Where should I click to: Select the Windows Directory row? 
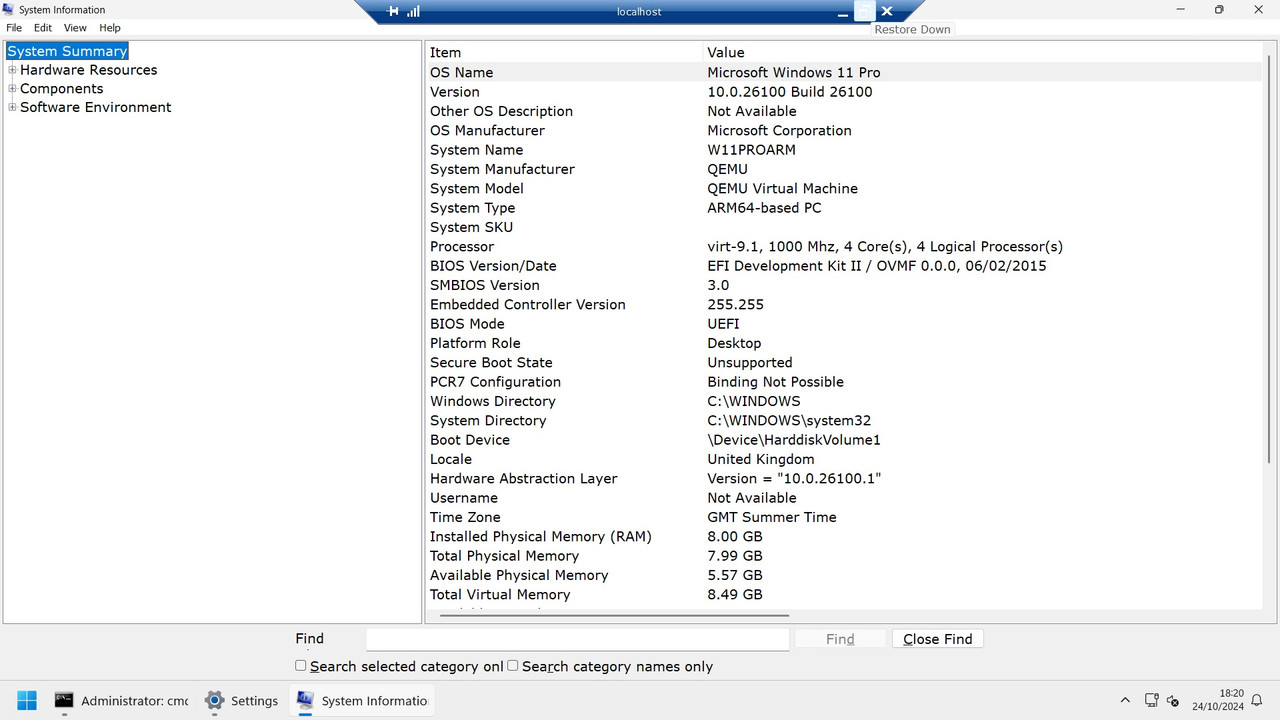(x=844, y=401)
